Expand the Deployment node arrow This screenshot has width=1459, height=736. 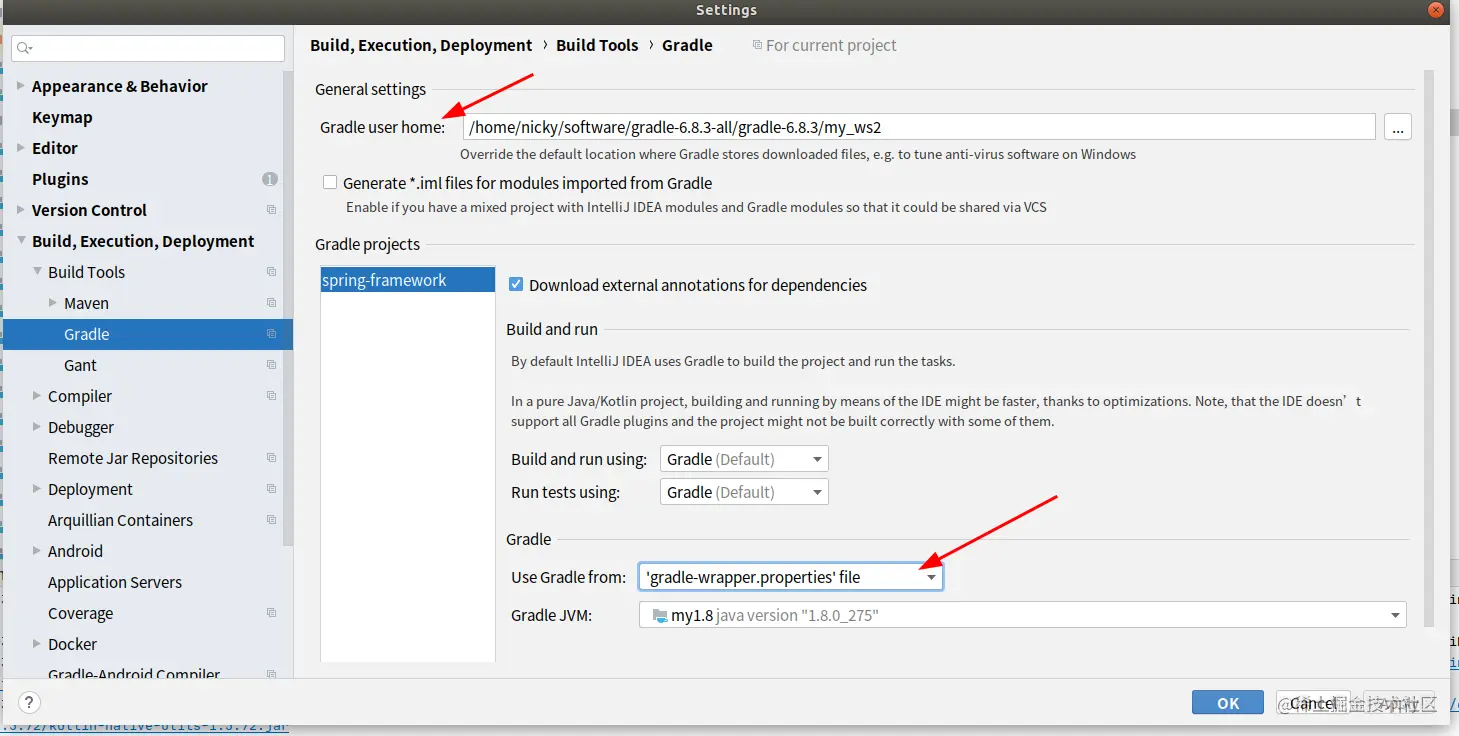(x=37, y=489)
